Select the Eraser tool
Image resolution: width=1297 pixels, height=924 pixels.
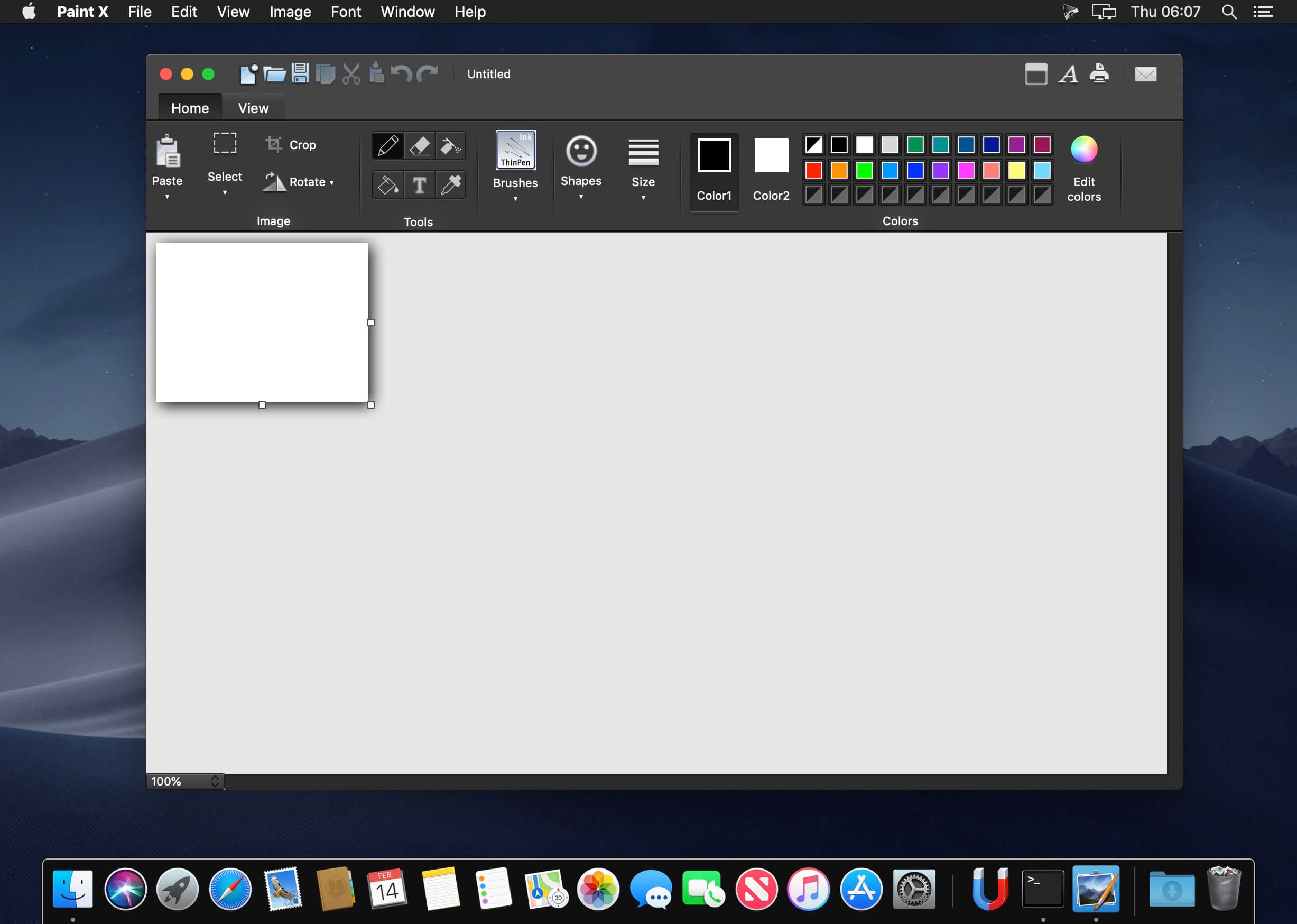point(419,146)
